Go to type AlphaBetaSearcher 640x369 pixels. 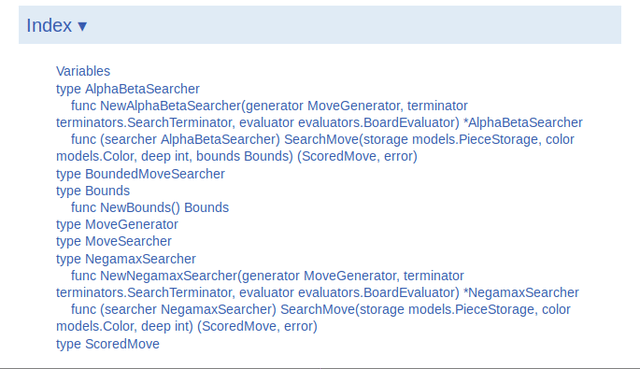coord(128,89)
